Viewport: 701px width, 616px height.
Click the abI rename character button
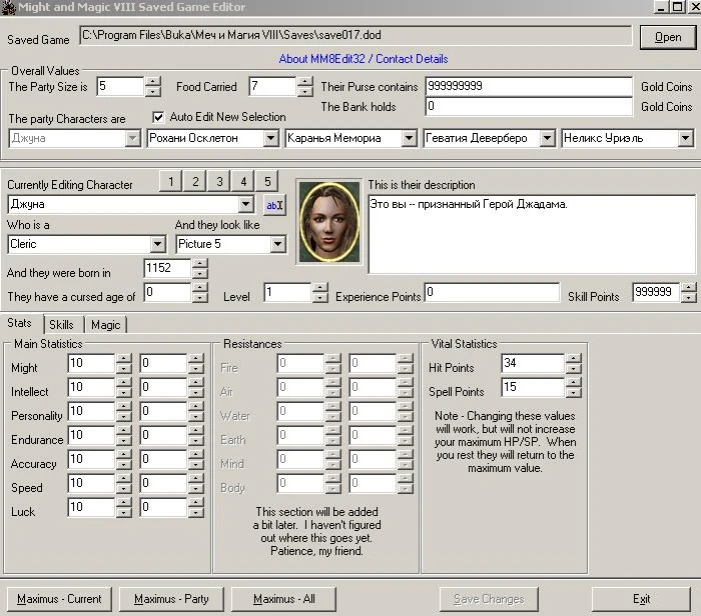click(274, 205)
